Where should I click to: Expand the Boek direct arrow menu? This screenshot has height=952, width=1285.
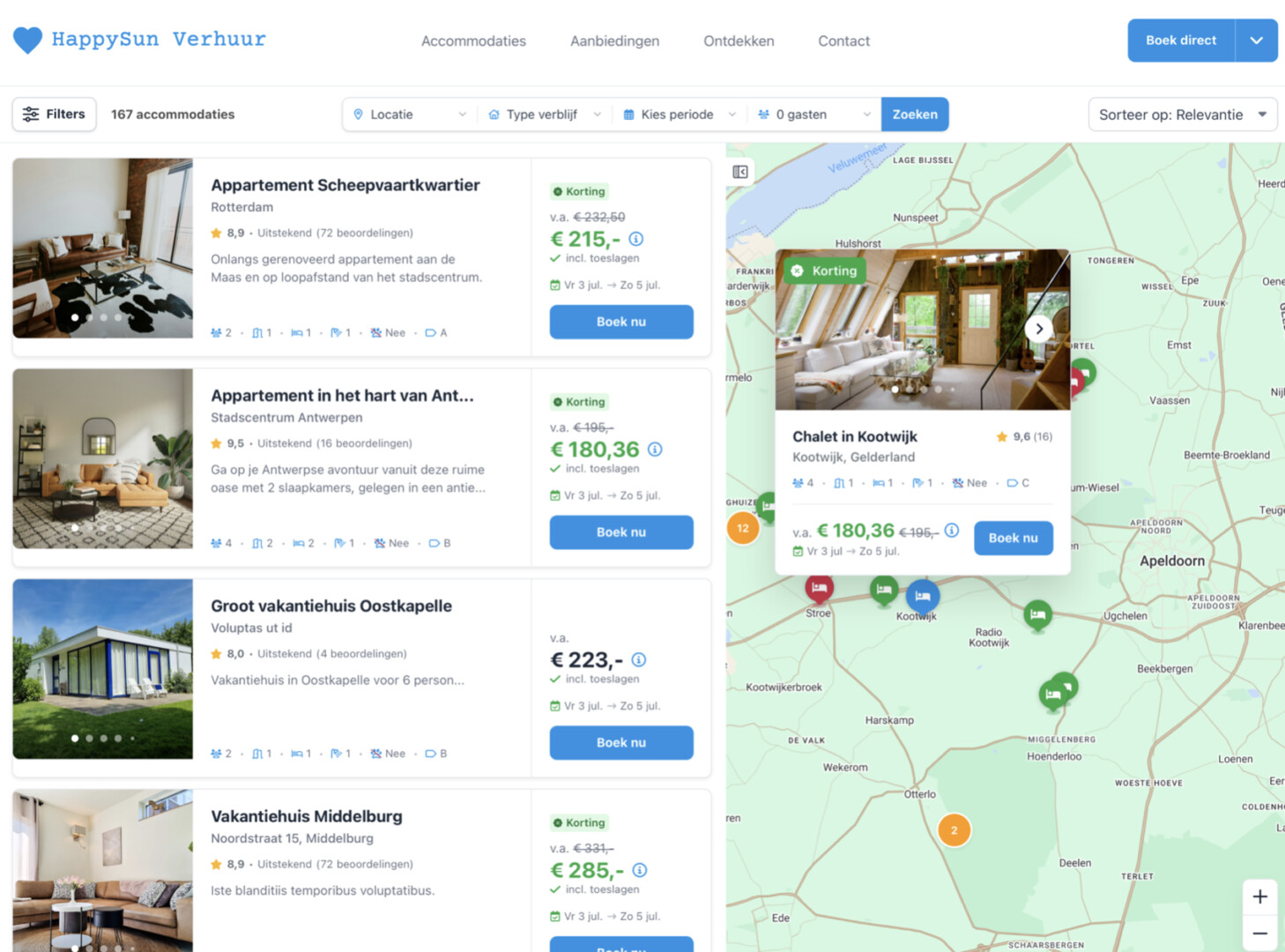pyautogui.click(x=1256, y=41)
